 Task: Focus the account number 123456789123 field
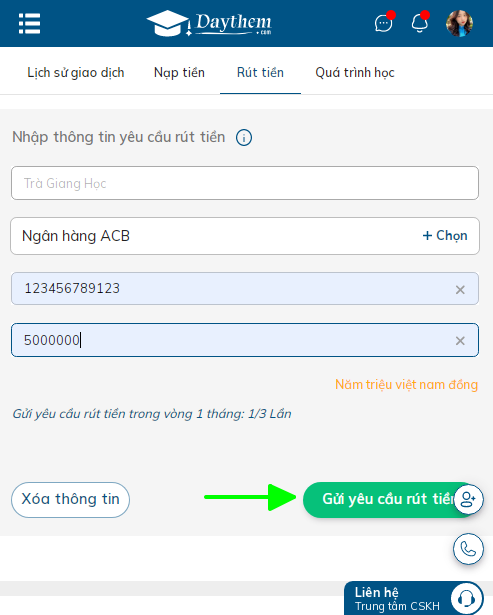(x=245, y=289)
